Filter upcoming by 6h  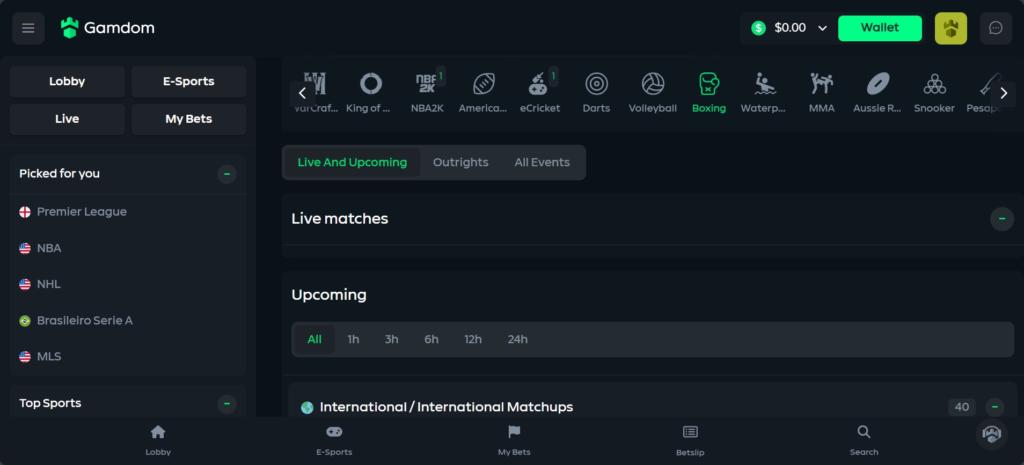[432, 340]
